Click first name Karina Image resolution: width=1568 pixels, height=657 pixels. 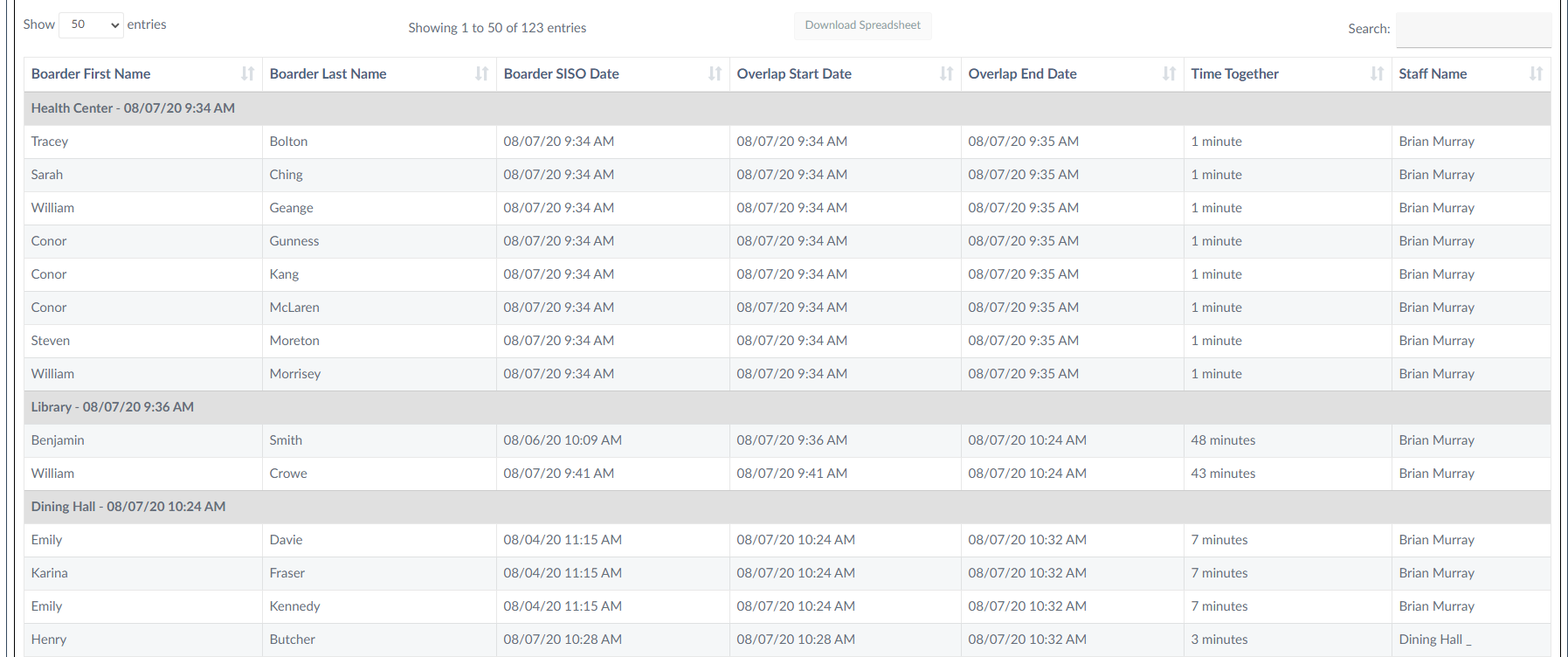(x=50, y=573)
